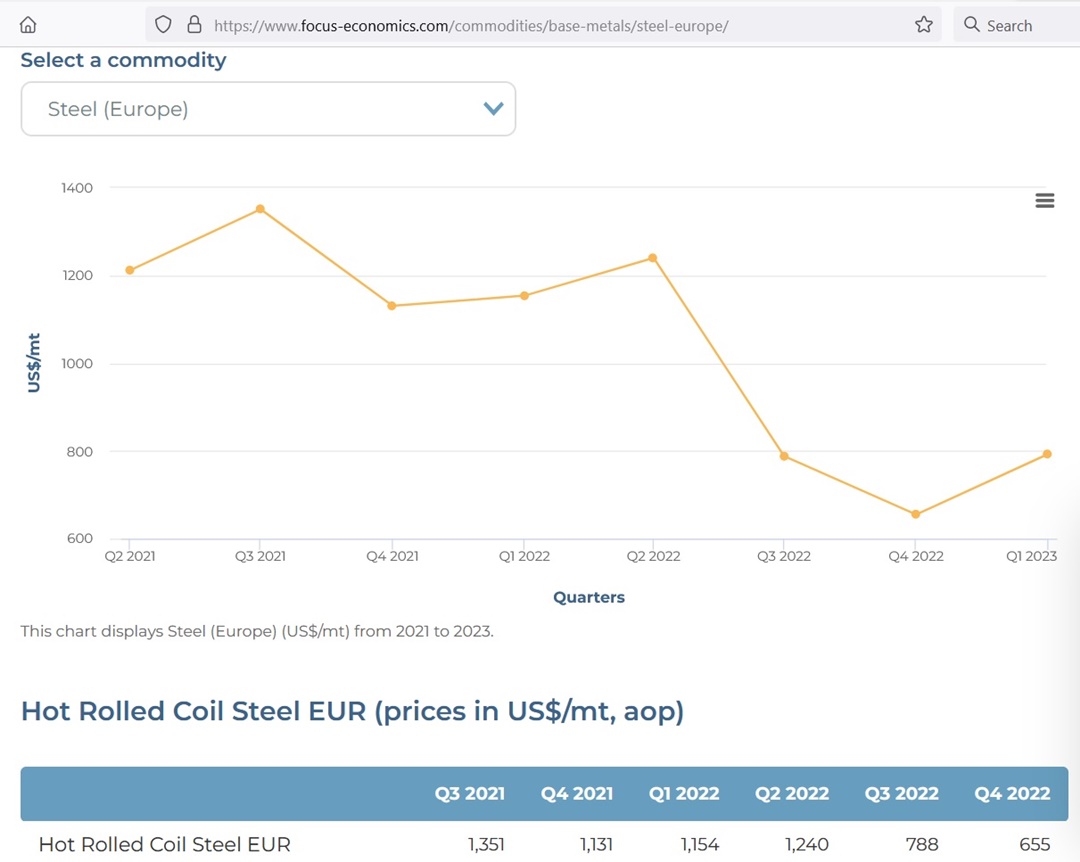Bookmark this page with the star icon

(924, 25)
